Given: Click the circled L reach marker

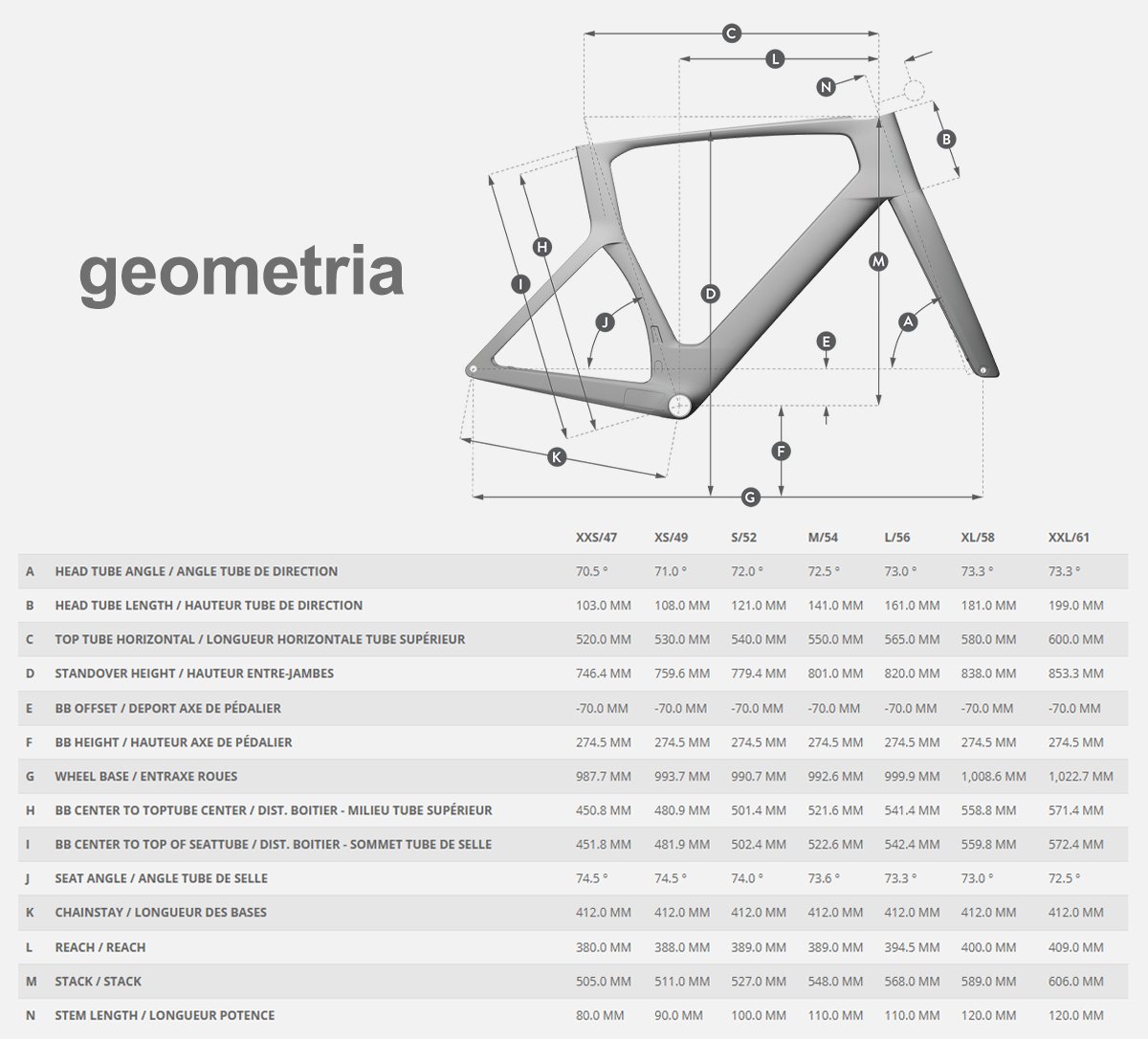Looking at the screenshot, I should tap(776, 59).
